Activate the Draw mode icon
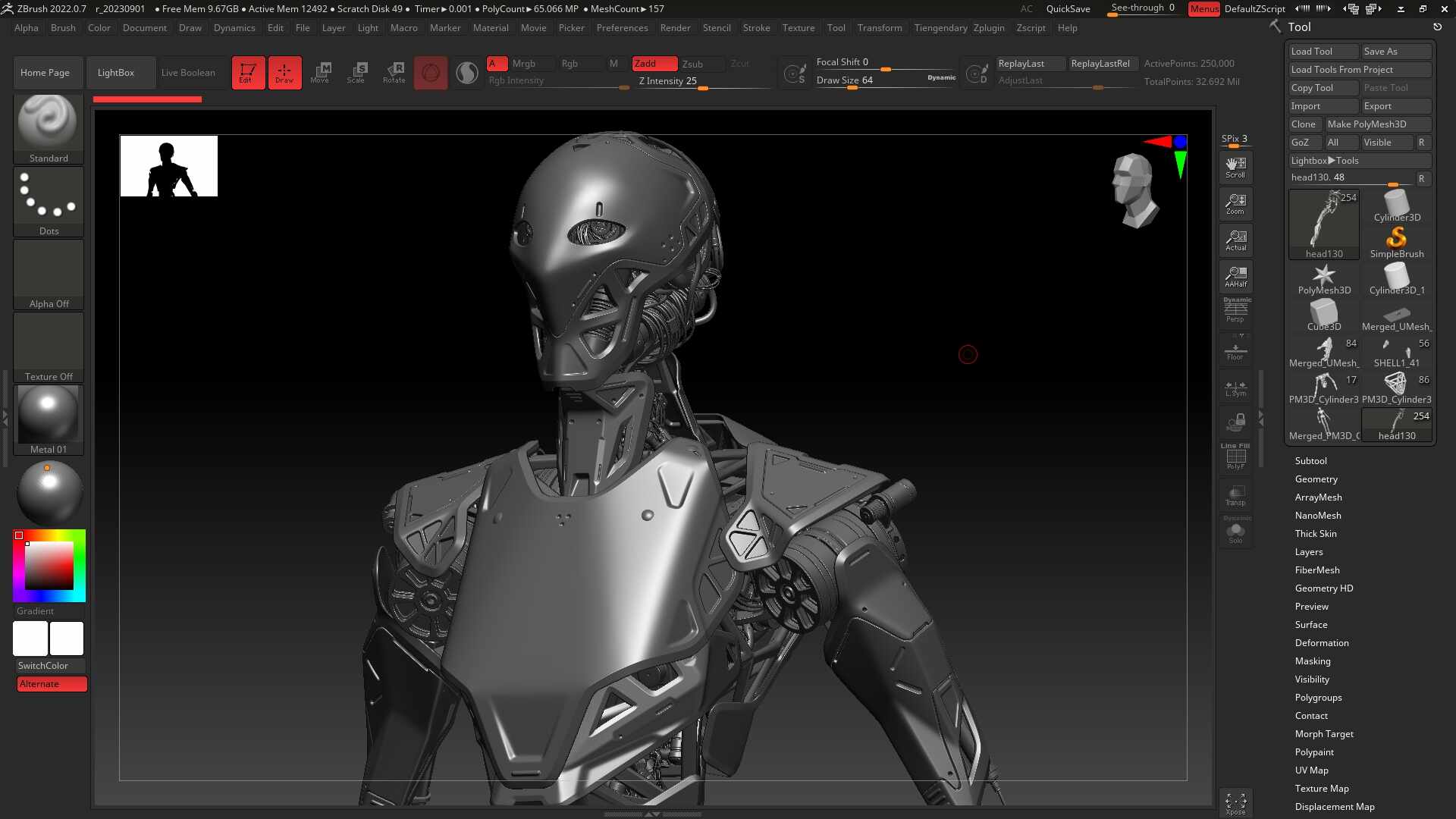Screen dimensions: 1456x819 point(284,73)
